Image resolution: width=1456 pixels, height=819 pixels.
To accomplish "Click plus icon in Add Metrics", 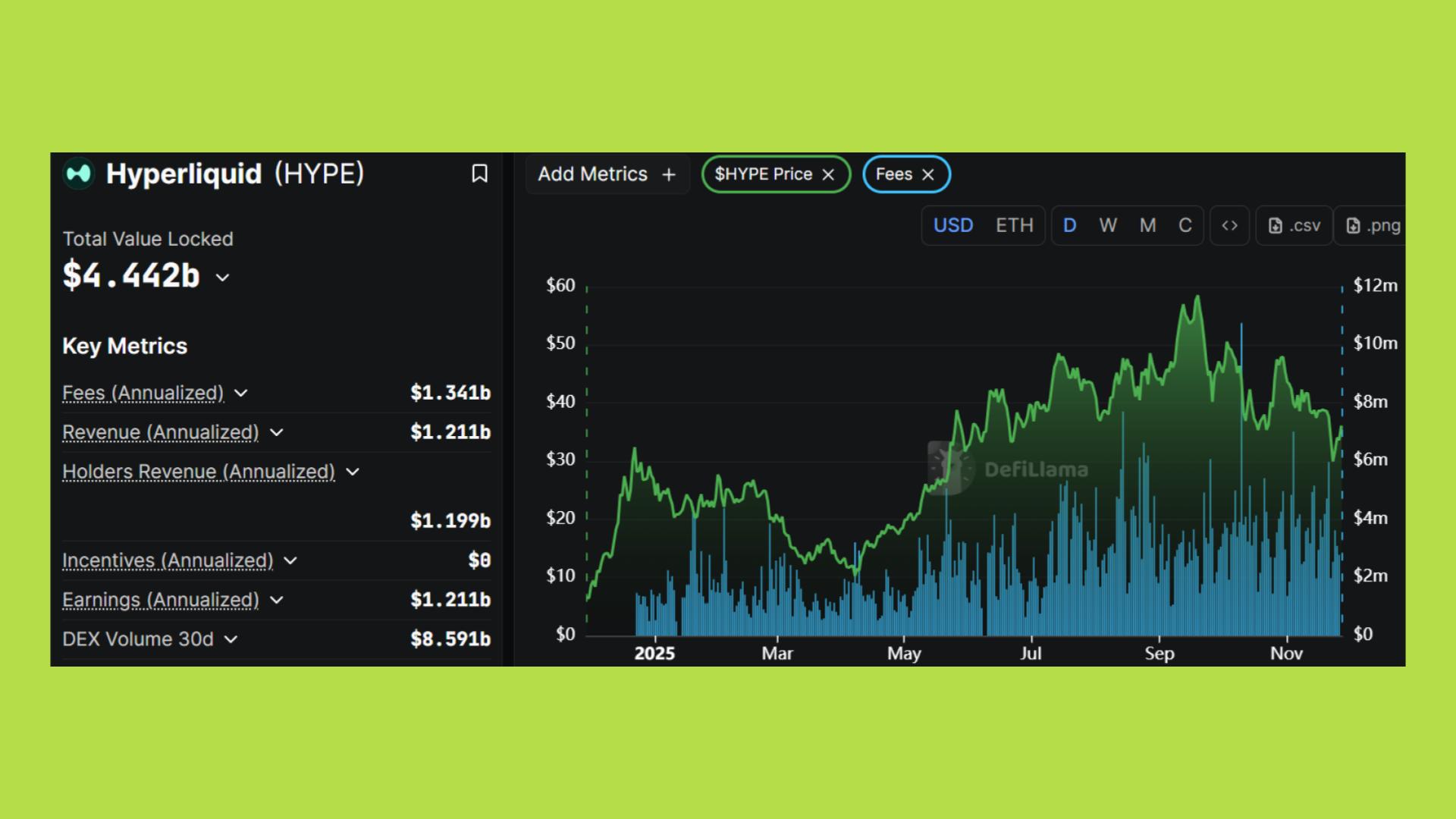I will [668, 174].
